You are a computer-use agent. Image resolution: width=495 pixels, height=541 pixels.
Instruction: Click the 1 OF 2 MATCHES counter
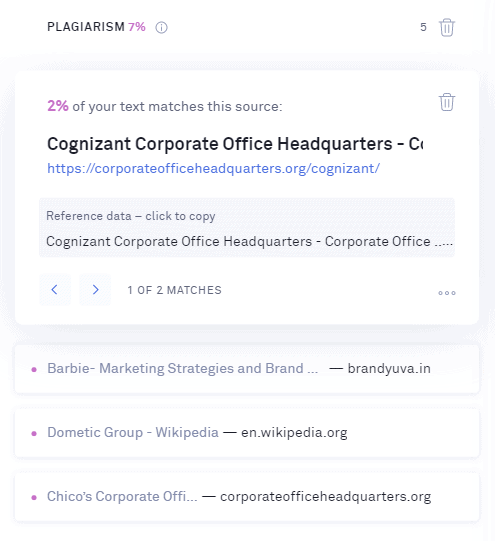pos(174,290)
